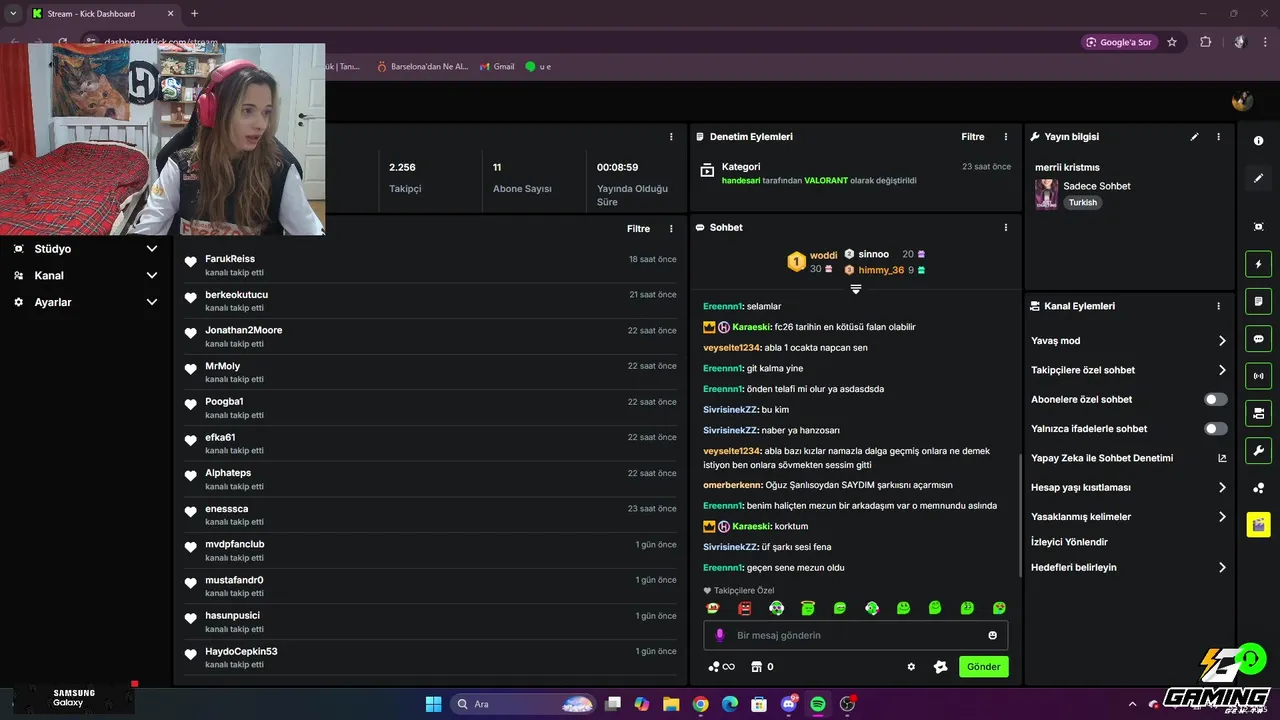Open chat settings gear icon
The width and height of the screenshot is (1280, 720).
(x=911, y=667)
